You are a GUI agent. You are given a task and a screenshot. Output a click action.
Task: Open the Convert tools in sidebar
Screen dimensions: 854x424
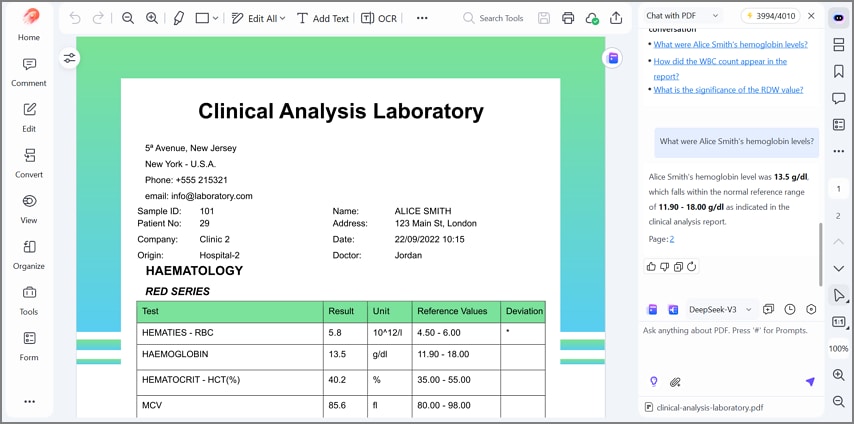29,163
